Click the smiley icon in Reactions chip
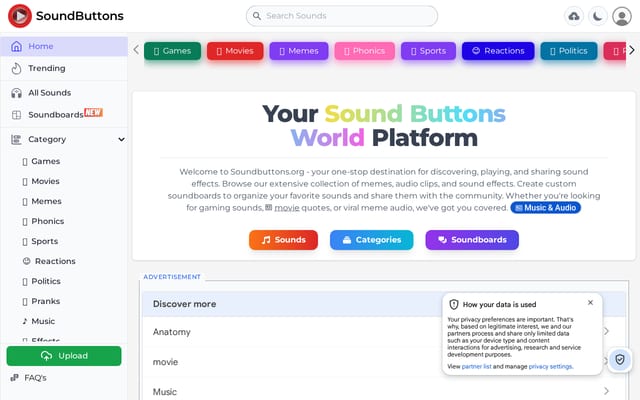640x400 pixels. 476,51
